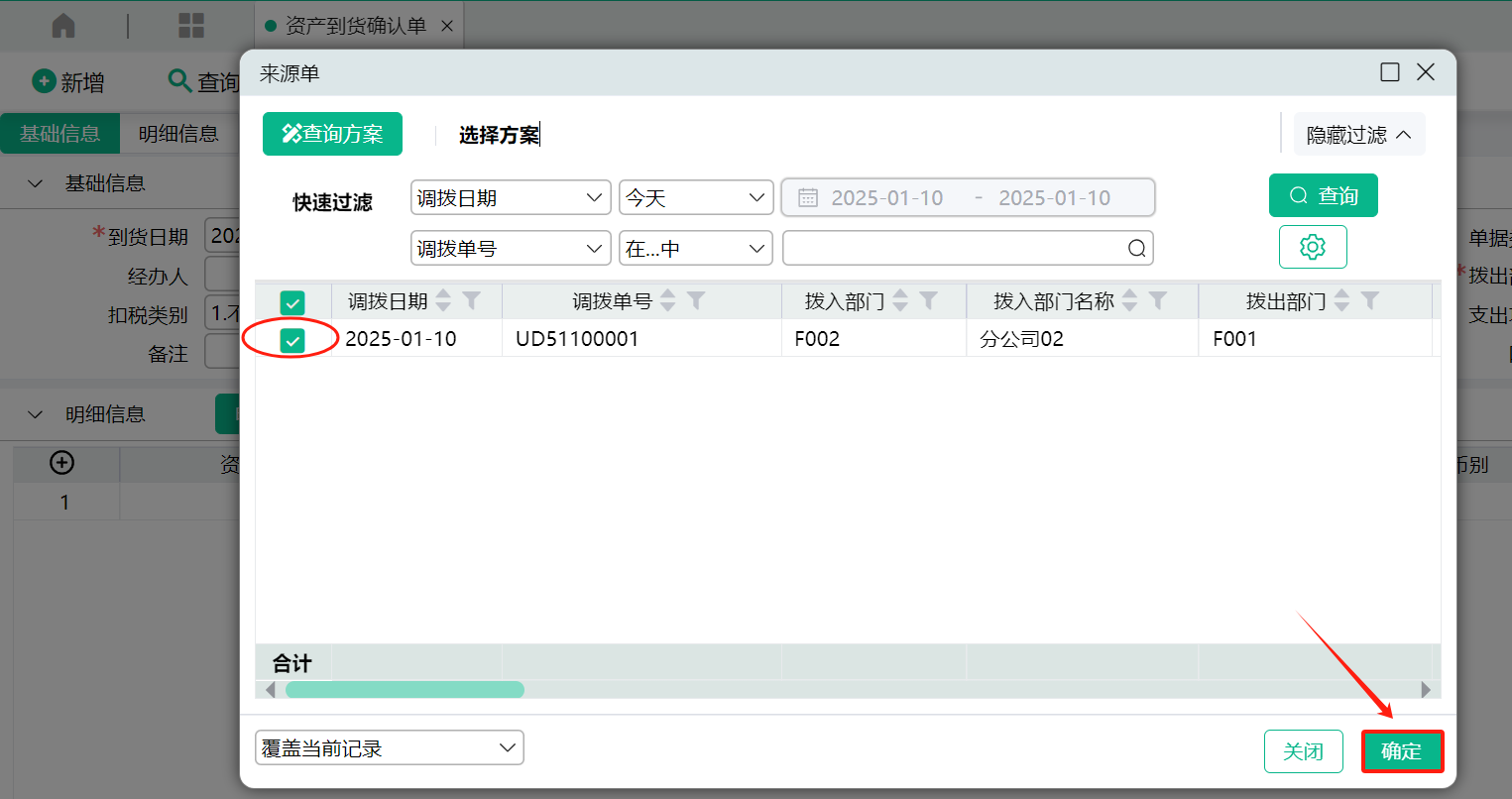Uncheck the UD51100001 row checkbox
The image size is (1512, 799).
292,341
